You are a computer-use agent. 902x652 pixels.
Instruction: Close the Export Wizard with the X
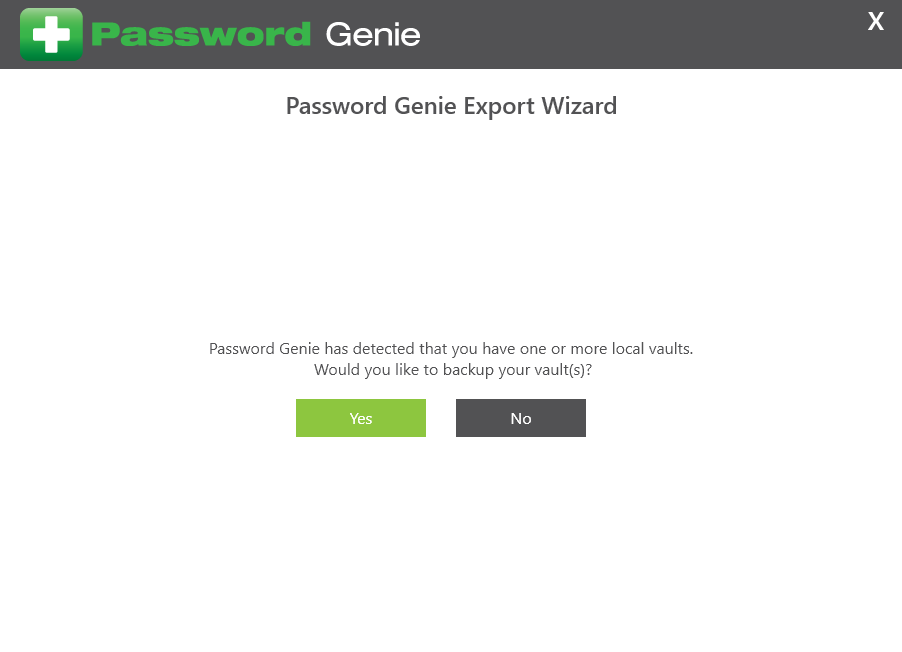point(876,22)
